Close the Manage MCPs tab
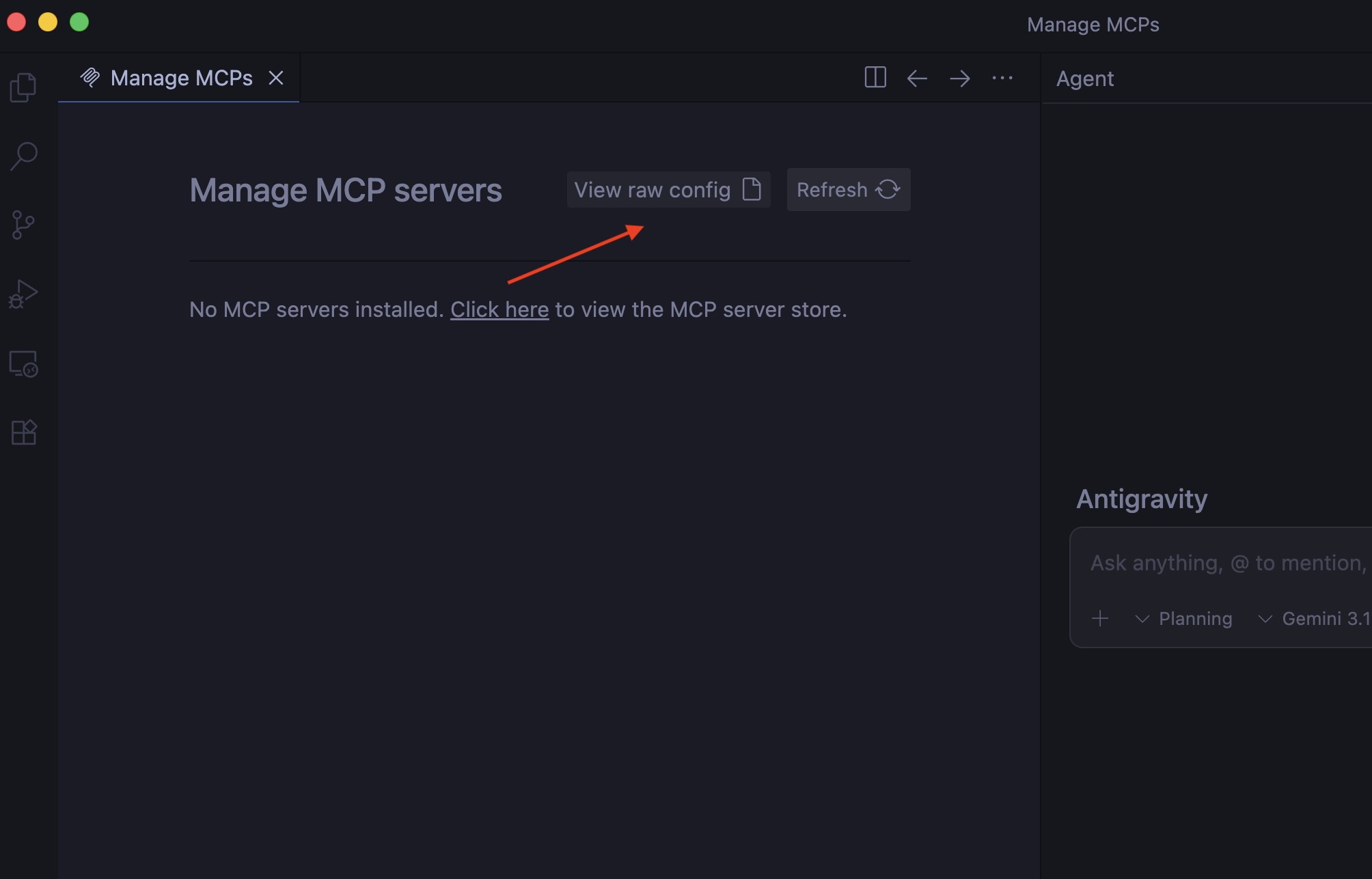The image size is (1372, 879). click(x=276, y=79)
